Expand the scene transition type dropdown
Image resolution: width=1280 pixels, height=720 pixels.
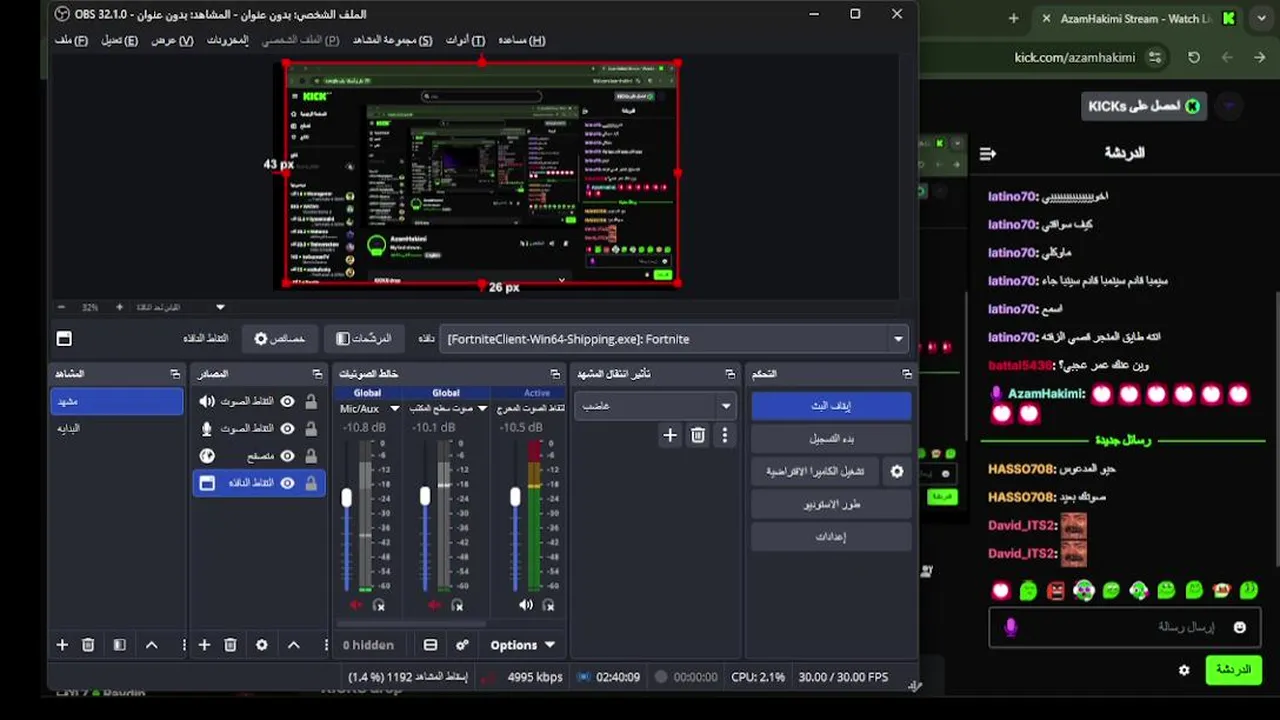(725, 406)
